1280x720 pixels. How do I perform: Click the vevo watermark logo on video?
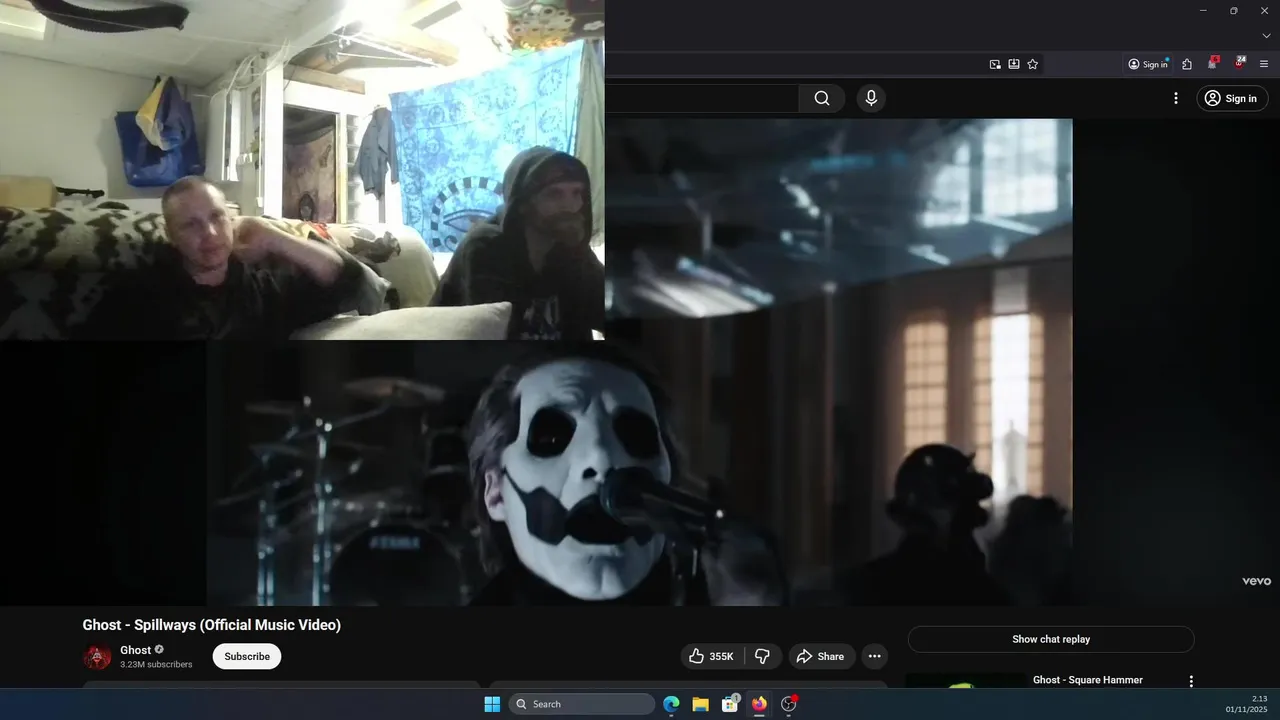(1256, 581)
